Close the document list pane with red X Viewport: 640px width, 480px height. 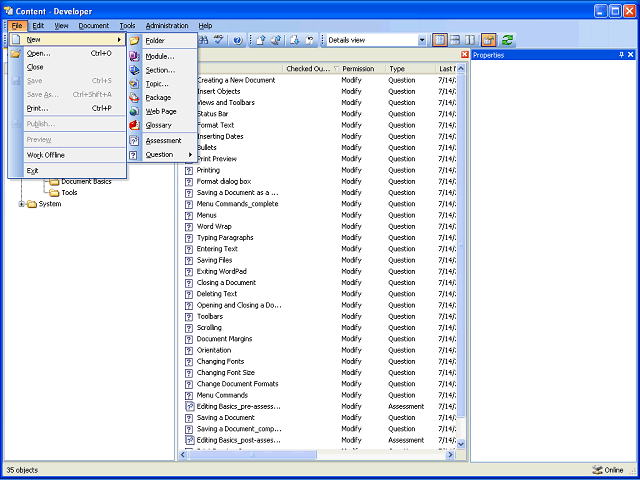(x=464, y=55)
